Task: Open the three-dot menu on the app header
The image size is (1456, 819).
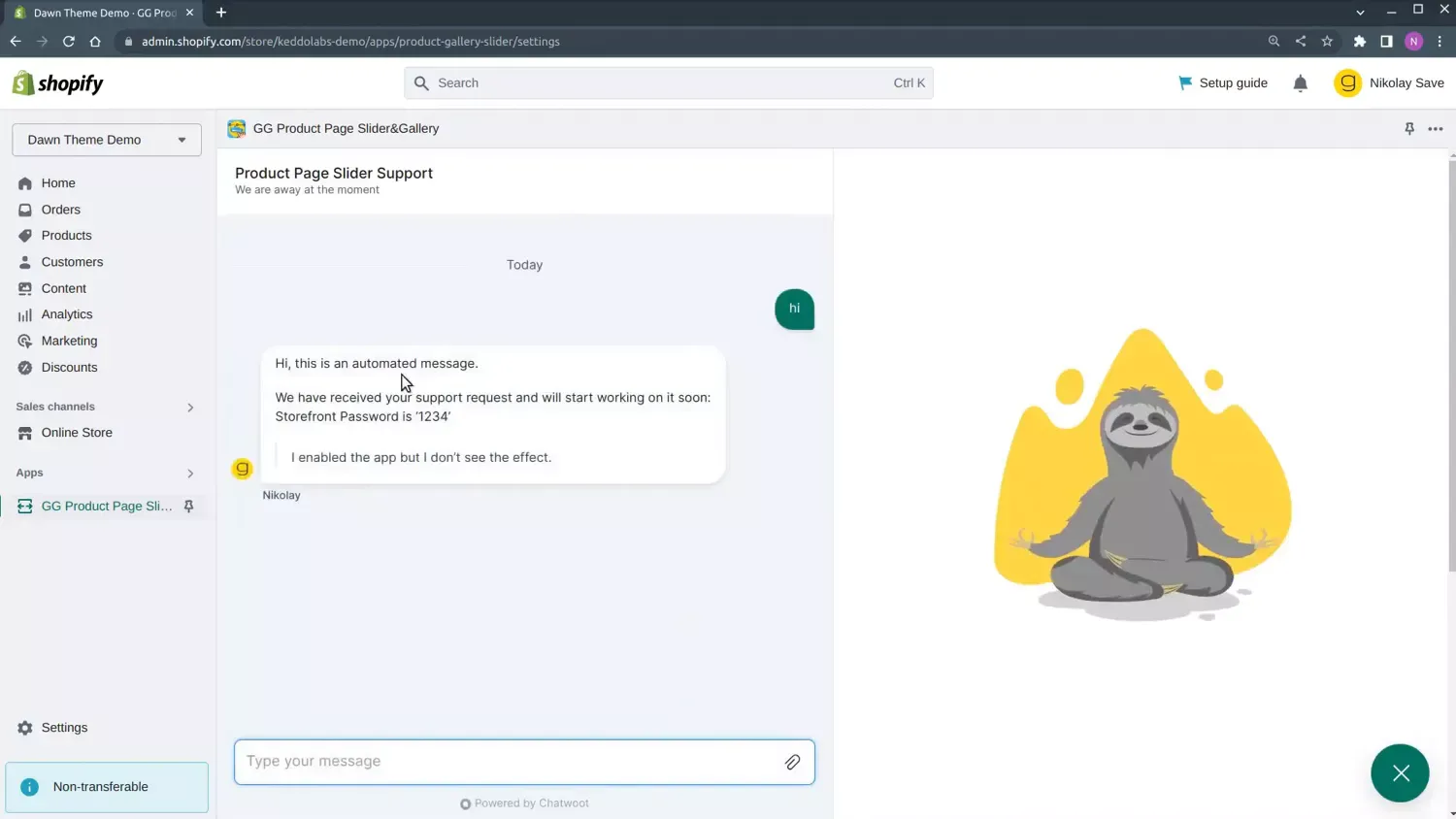Action: point(1436,128)
